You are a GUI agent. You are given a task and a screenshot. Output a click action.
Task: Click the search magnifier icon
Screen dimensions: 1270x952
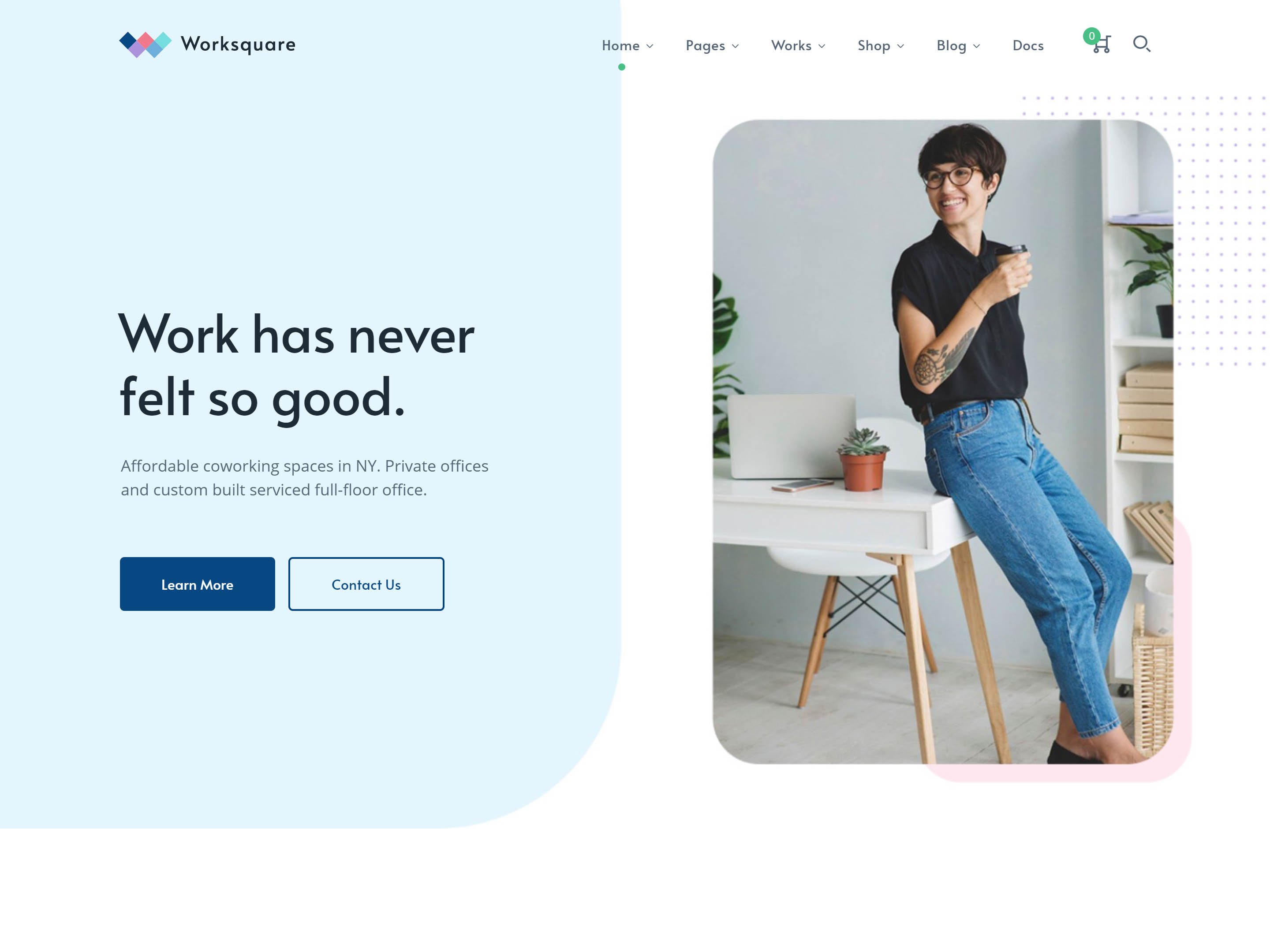click(x=1141, y=44)
